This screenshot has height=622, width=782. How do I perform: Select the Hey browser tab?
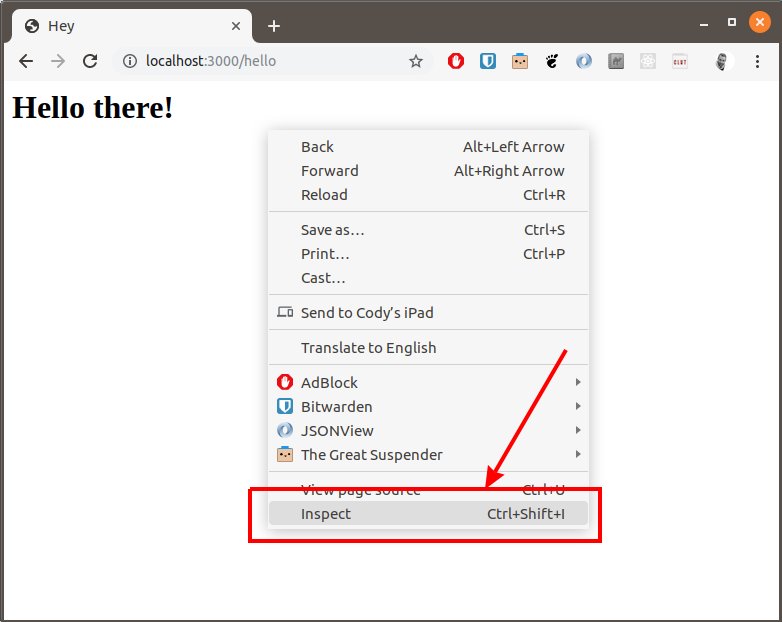click(x=132, y=26)
